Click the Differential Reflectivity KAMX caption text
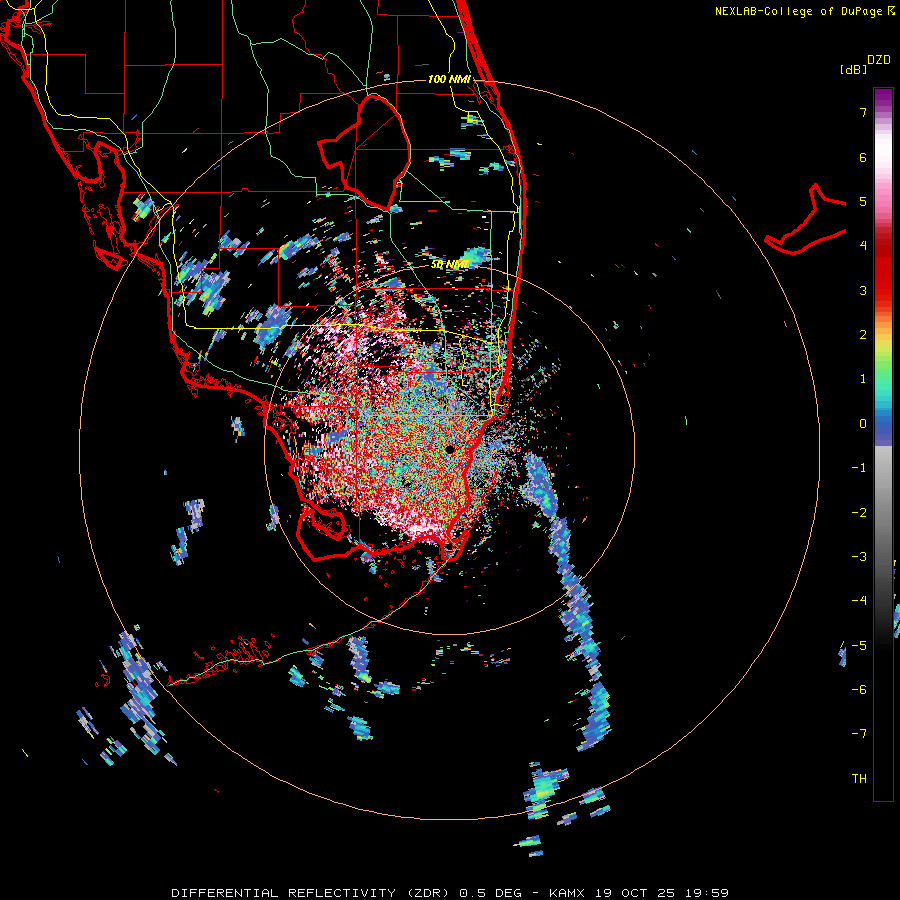900x900 pixels. (450, 893)
